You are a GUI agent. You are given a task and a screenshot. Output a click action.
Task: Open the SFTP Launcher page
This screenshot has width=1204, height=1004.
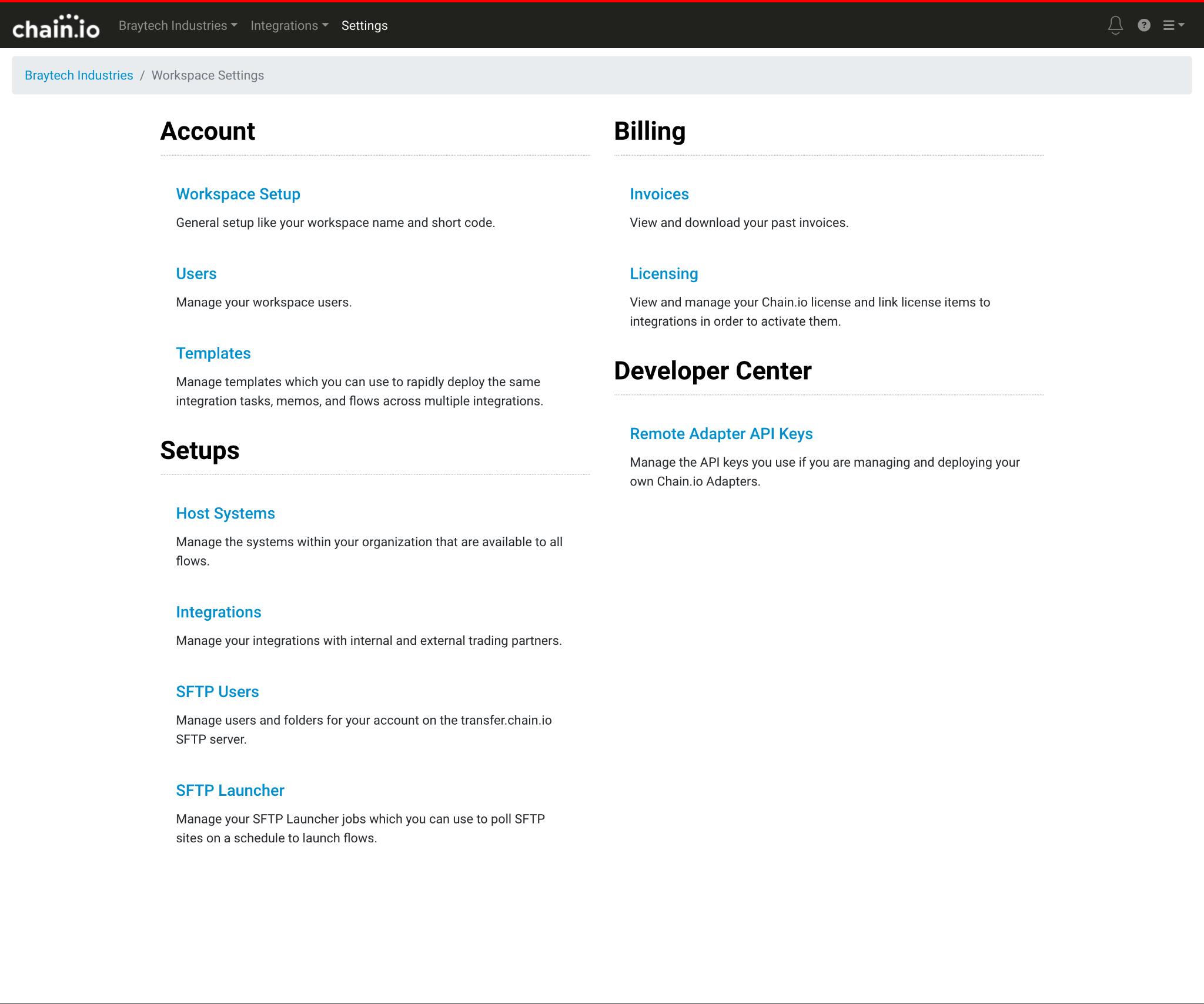tap(230, 790)
